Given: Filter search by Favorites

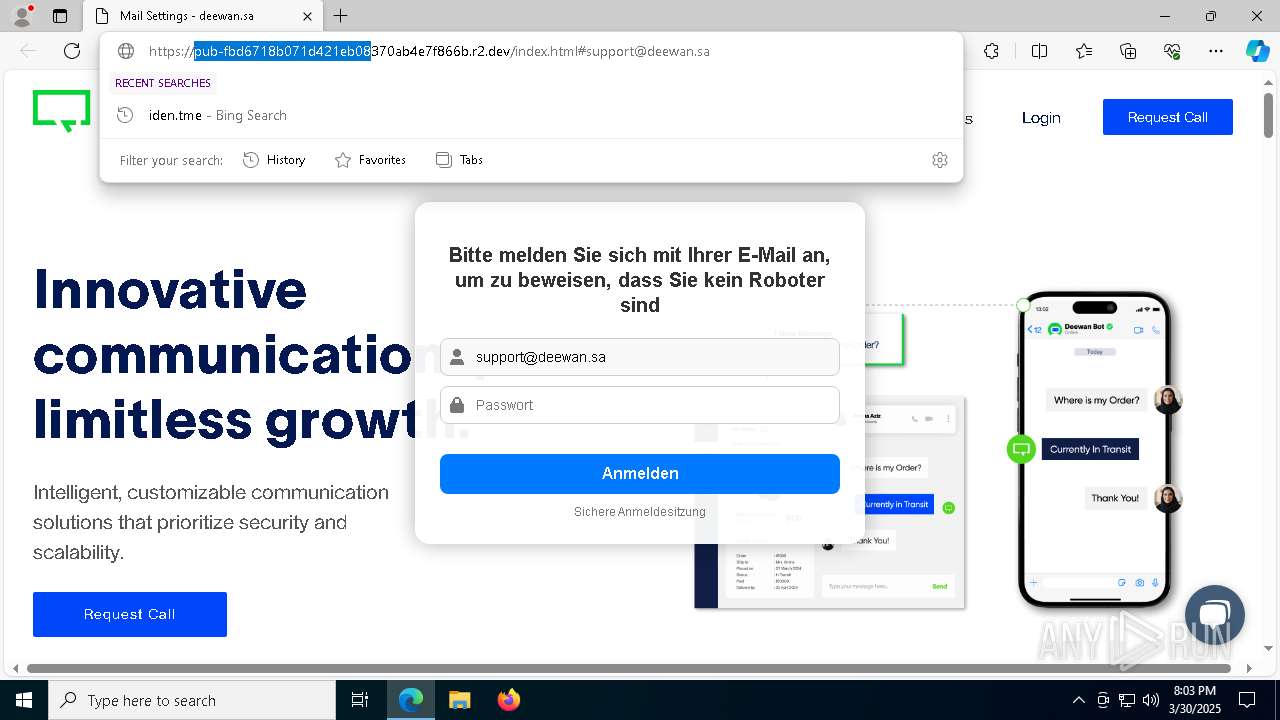Looking at the screenshot, I should [x=370, y=160].
